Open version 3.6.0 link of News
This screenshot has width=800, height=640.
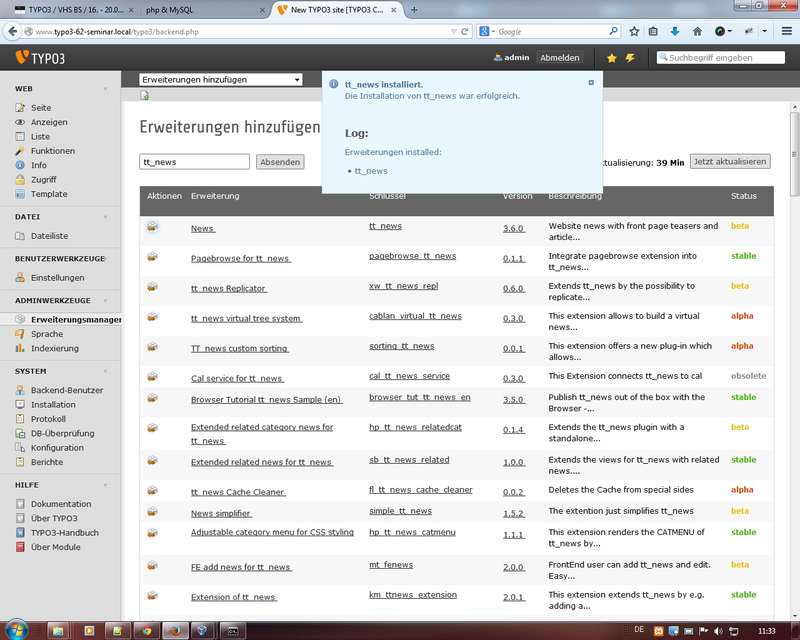(x=513, y=228)
